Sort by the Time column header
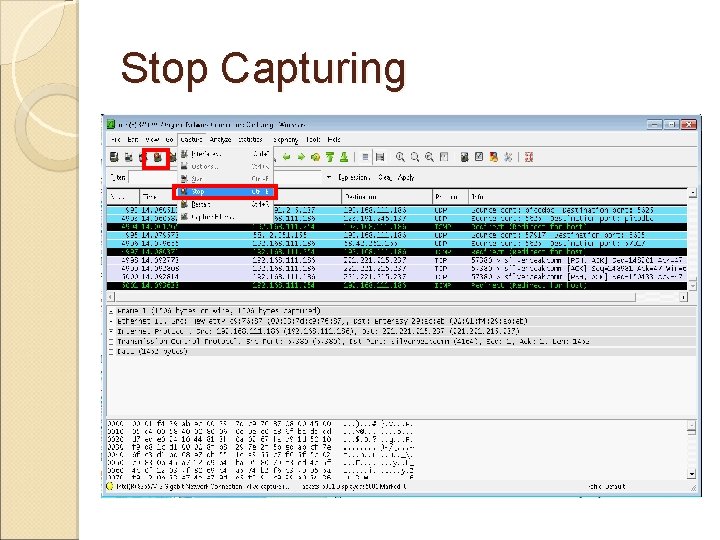Image resolution: width=720 pixels, height=540 pixels. (156, 197)
